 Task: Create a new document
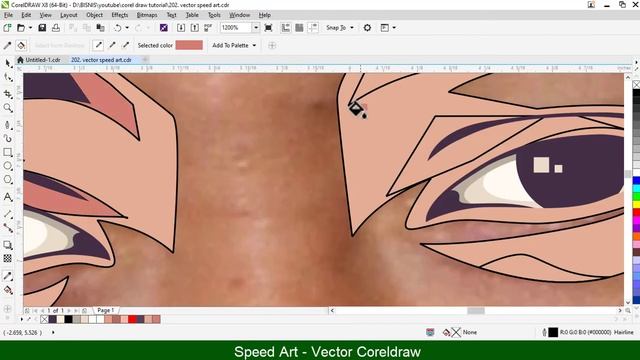coord(7,28)
